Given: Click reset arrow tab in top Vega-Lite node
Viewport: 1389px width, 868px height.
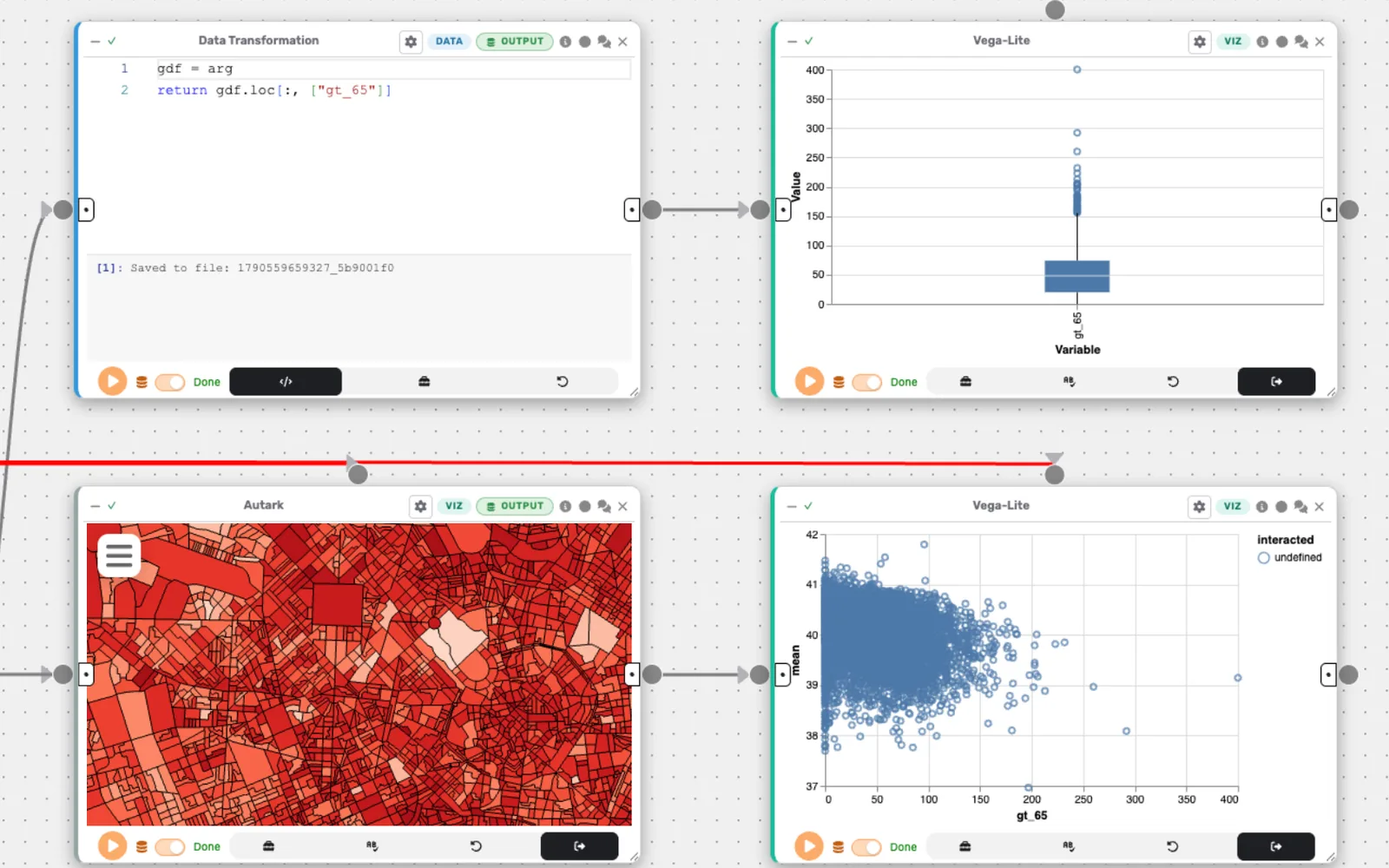Looking at the screenshot, I should point(1172,381).
